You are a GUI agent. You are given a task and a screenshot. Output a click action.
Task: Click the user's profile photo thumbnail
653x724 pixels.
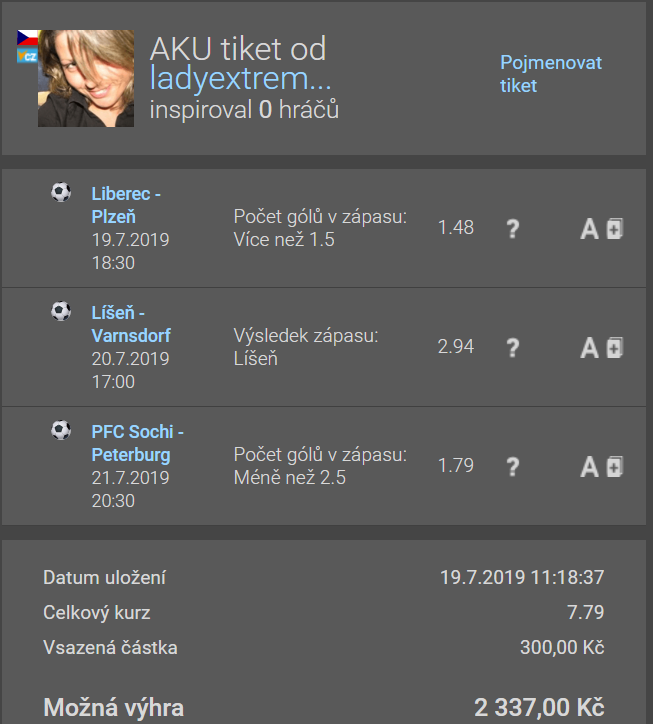[x=86, y=78]
